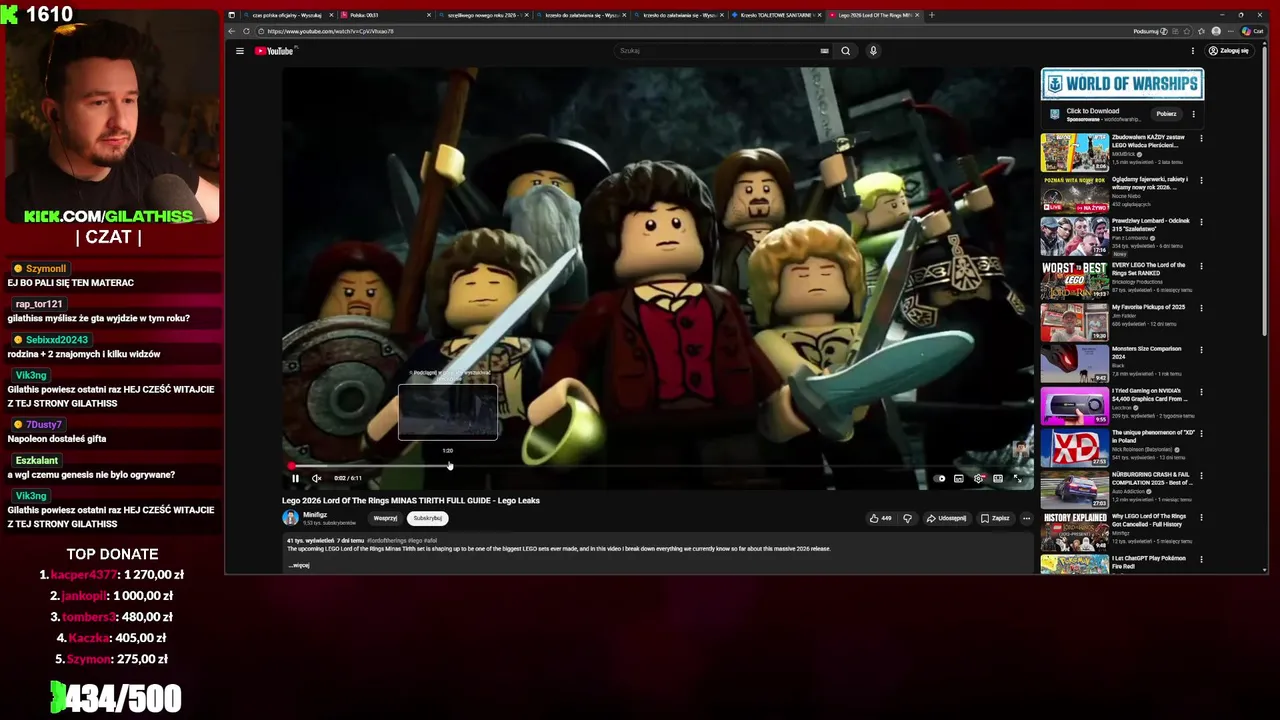Focus the YouTube Szukaj search box
This screenshot has height=720, width=1280.
[718, 51]
